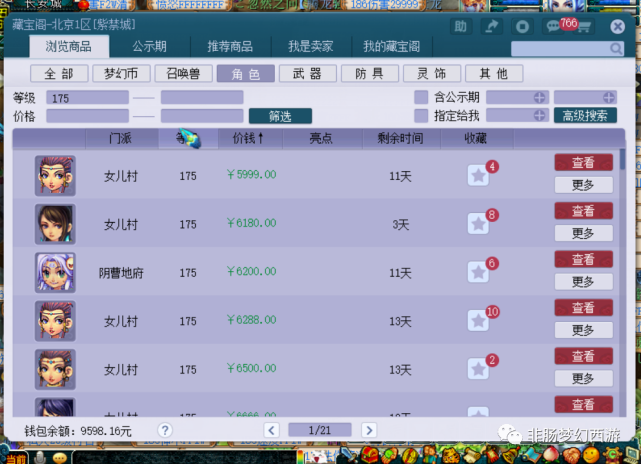The width and height of the screenshot is (641, 464).
Task: Open 高级搜索 advanced search
Action: pos(585,116)
